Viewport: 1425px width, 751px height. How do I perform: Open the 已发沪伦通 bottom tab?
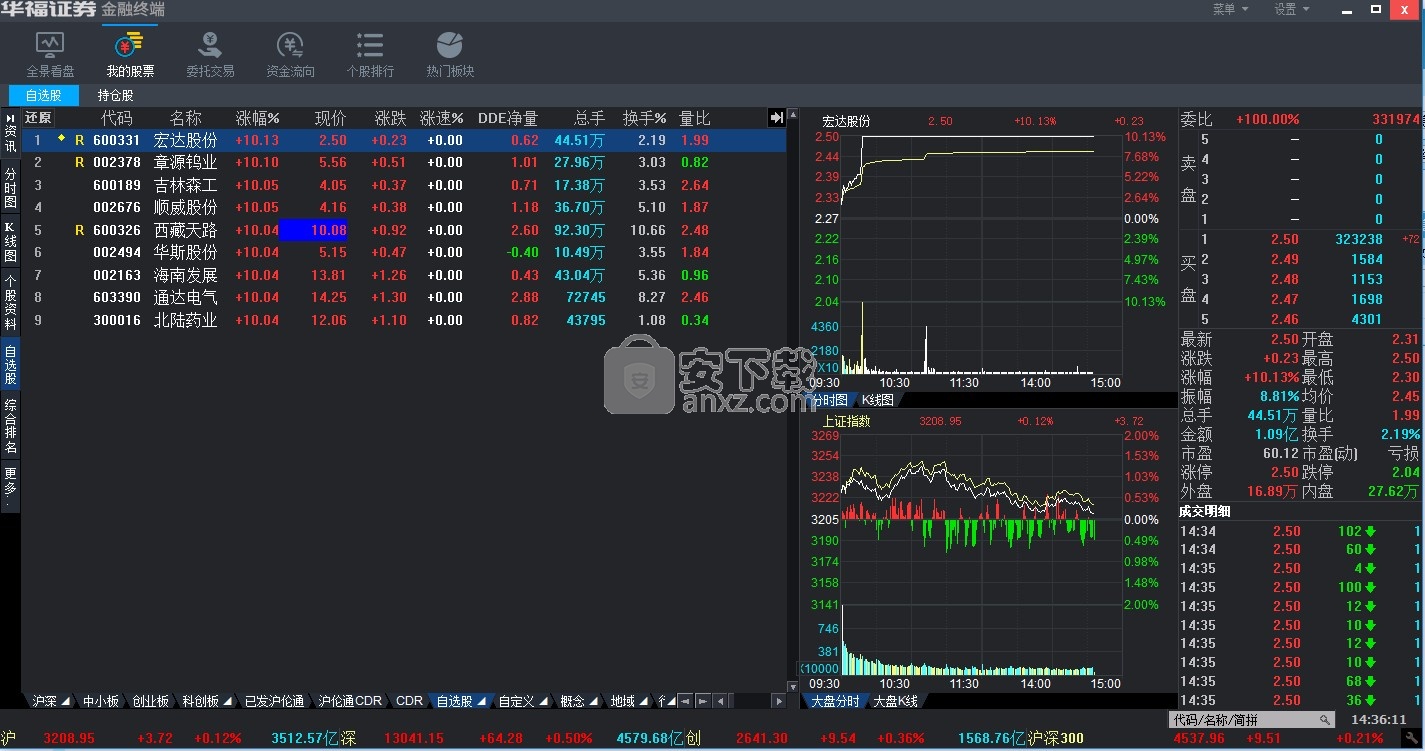coord(274,701)
